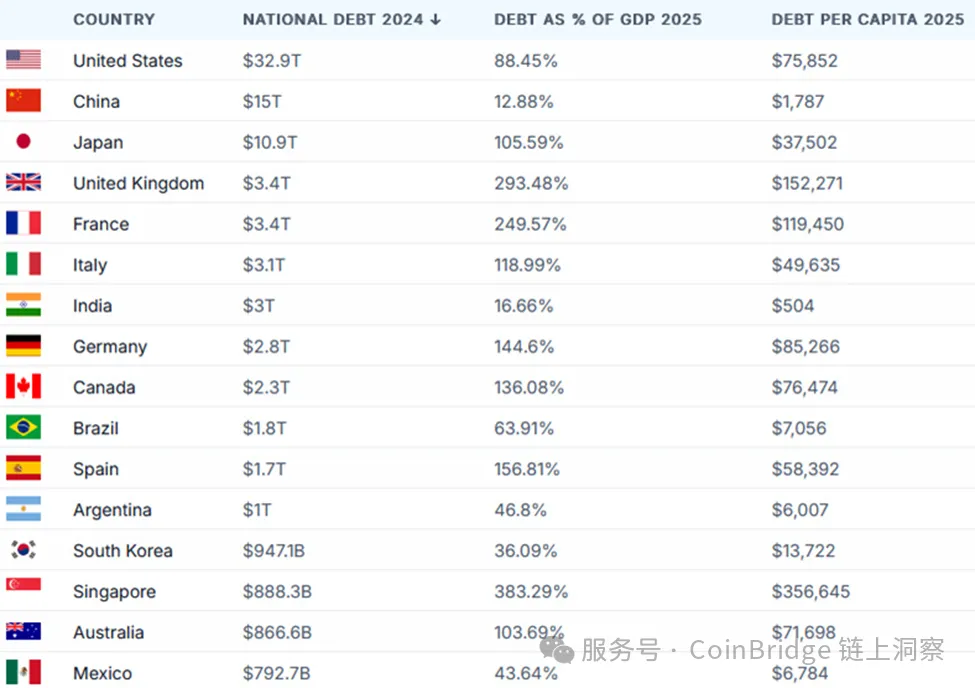Click the Germany flag icon
Image resolution: width=975 pixels, height=688 pixels.
(x=23, y=346)
